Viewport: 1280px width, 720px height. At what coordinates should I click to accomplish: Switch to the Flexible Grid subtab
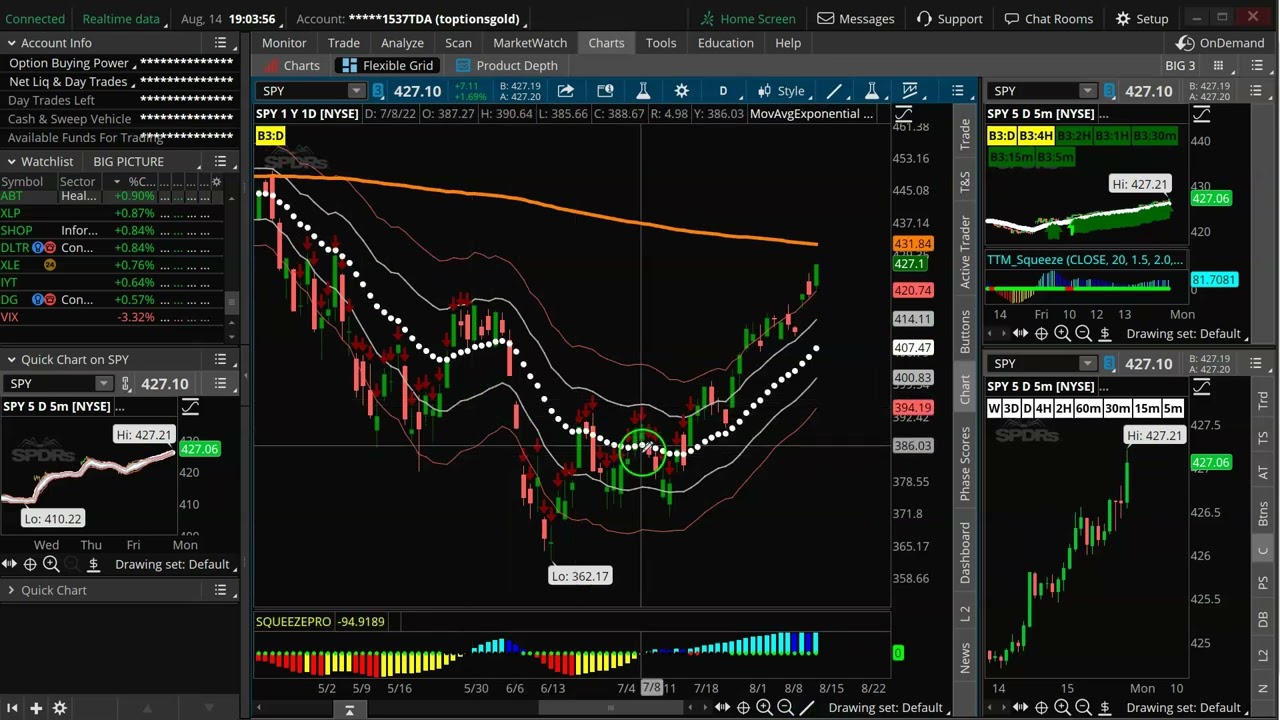(387, 66)
